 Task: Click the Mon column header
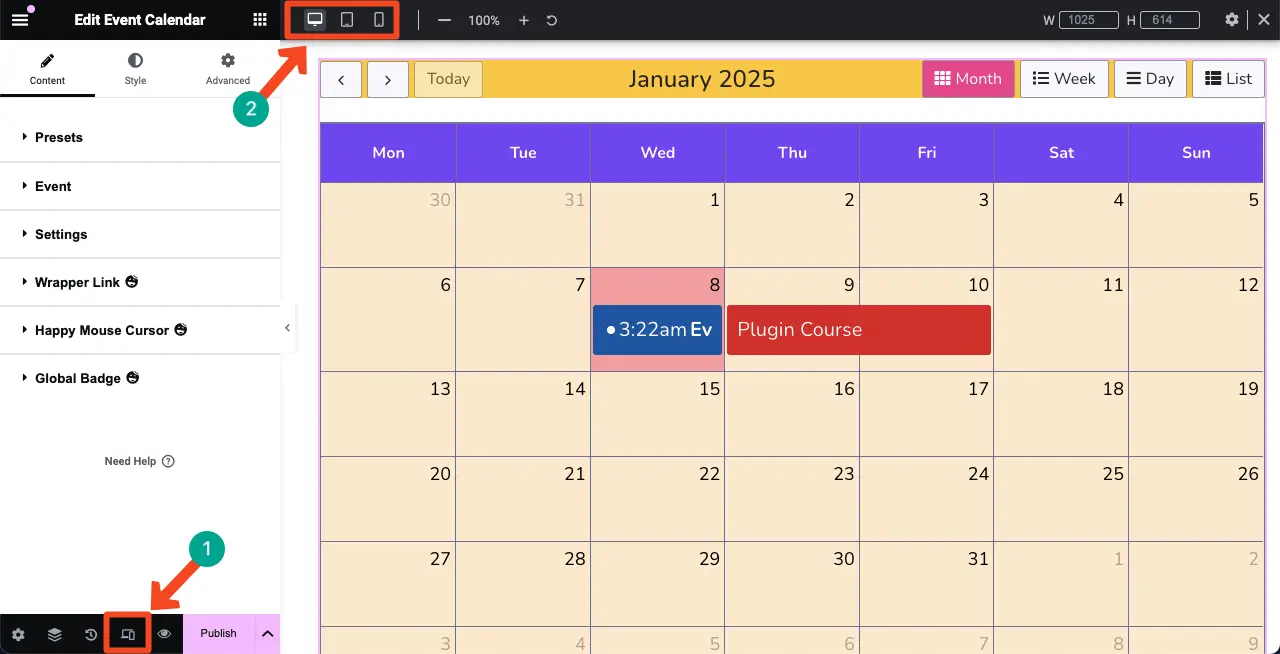tap(388, 152)
